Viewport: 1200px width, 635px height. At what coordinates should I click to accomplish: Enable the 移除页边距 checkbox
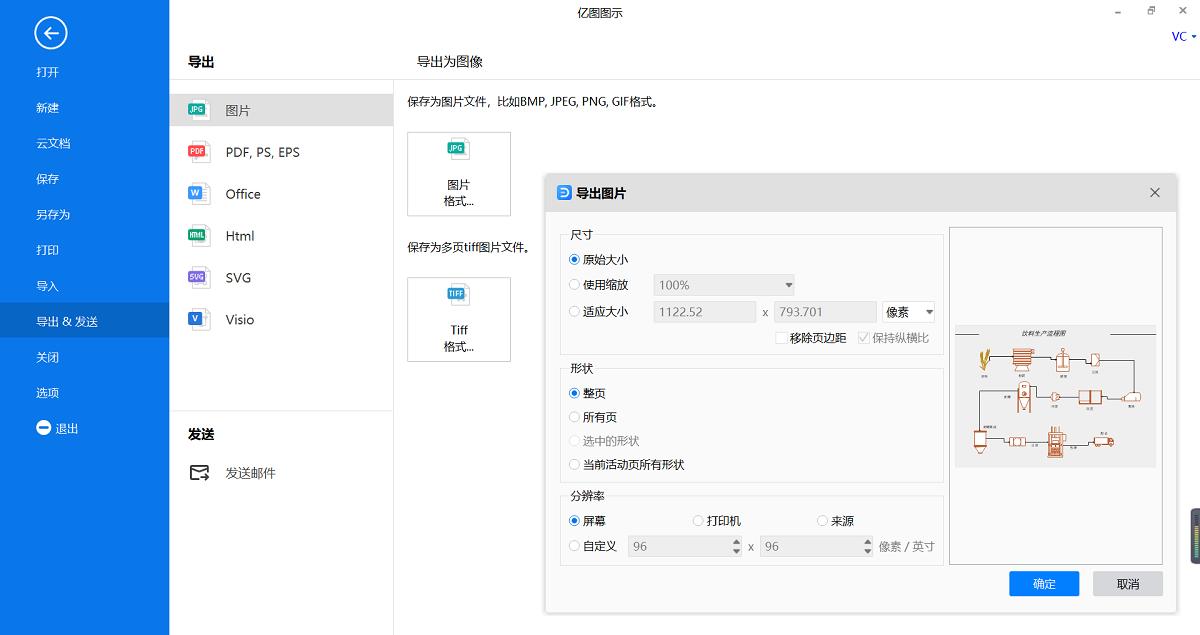780,338
